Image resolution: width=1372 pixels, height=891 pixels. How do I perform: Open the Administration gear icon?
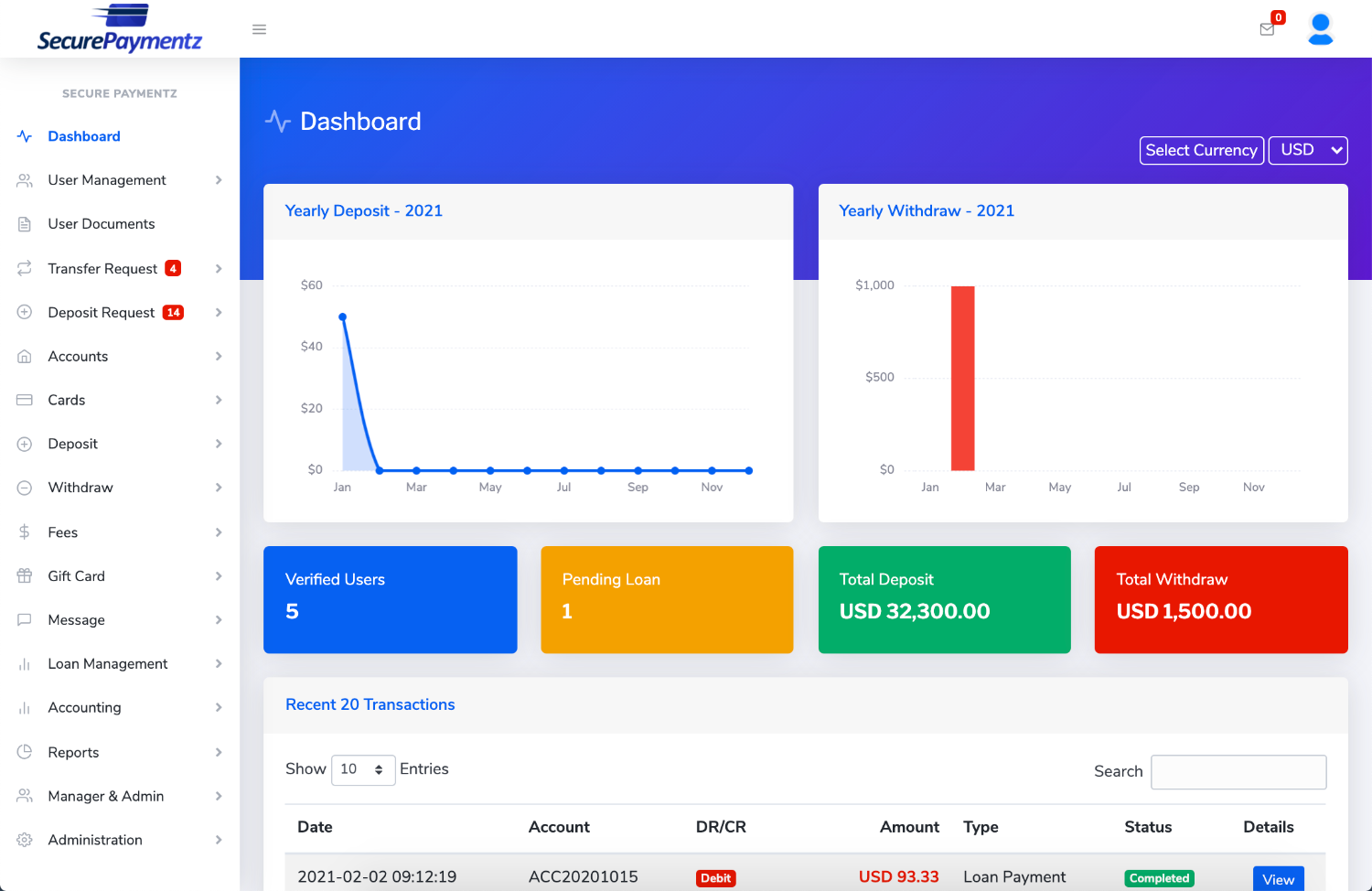24,839
